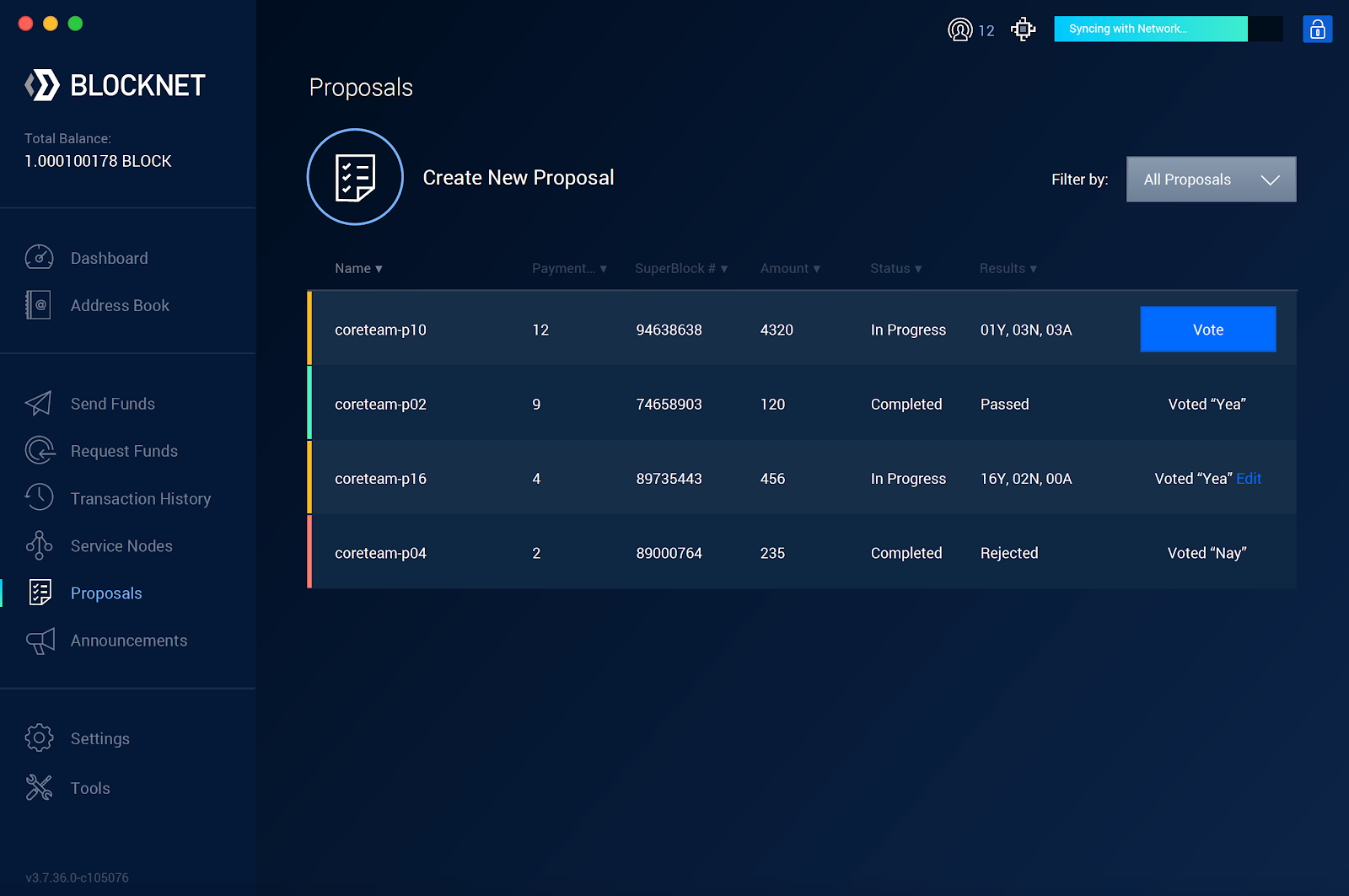
Task: Open the All Proposals filter dropdown
Action: tap(1212, 180)
